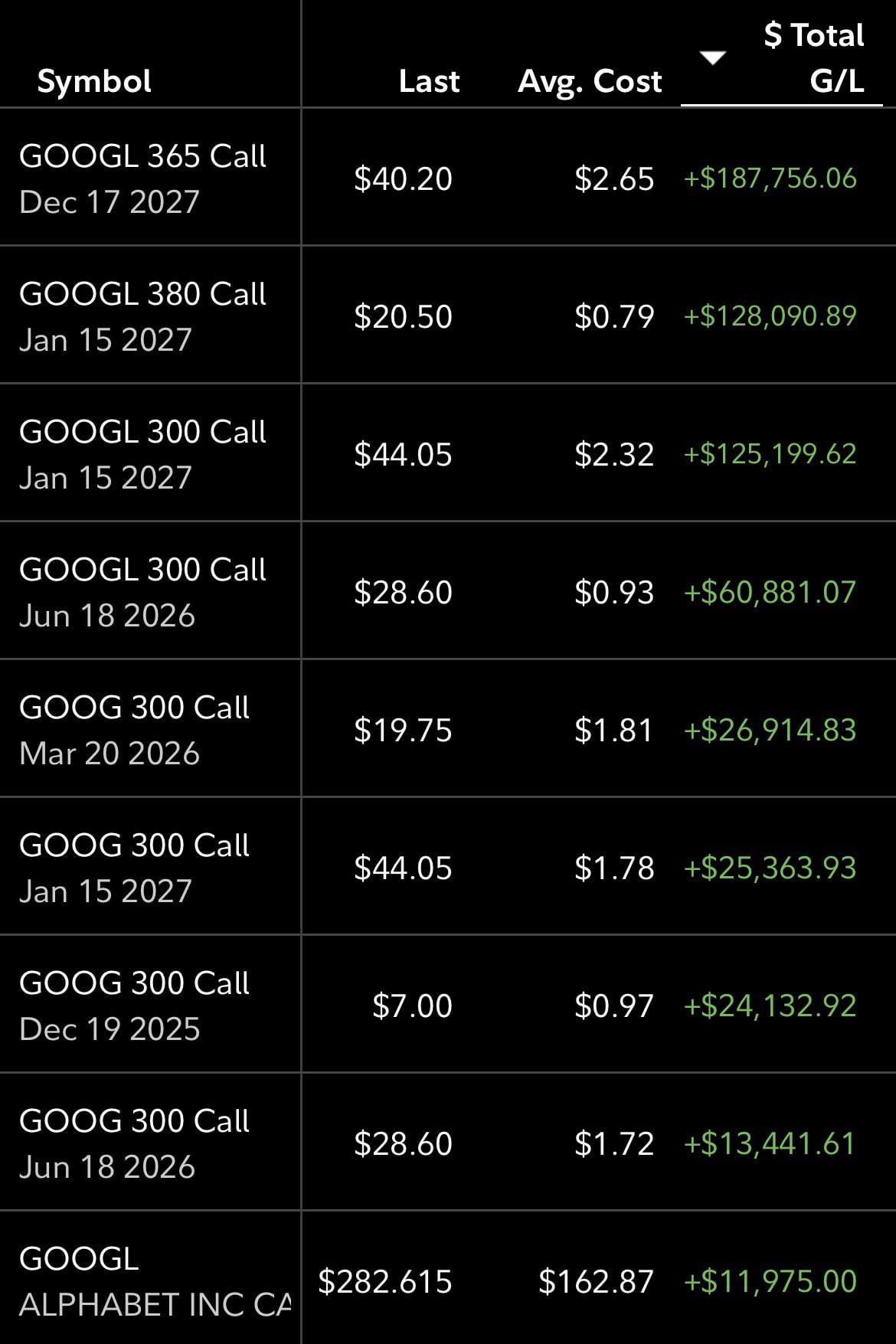Viewport: 896px width, 1344px height.
Task: Select GOOGL 300 Call Jun 18 2026
Action: pyautogui.click(x=142, y=592)
